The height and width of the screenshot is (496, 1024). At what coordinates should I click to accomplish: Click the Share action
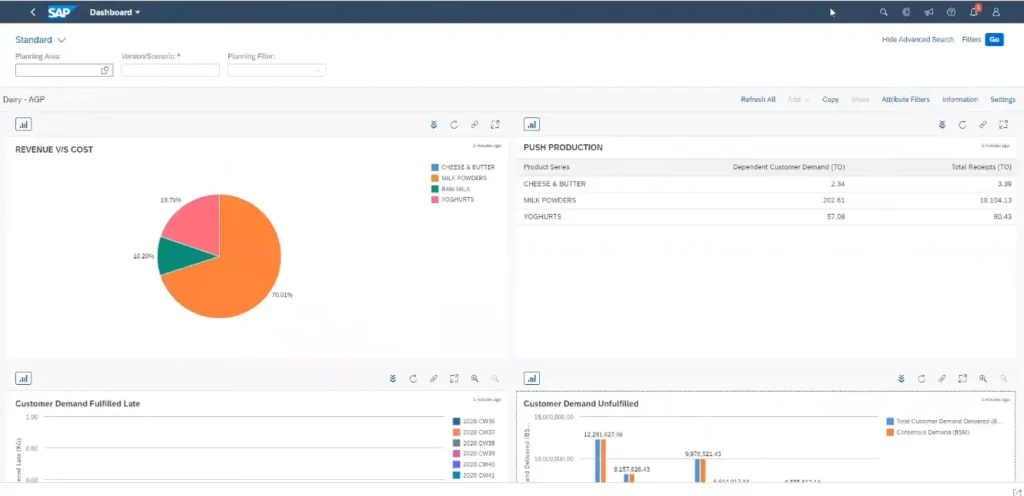[x=860, y=100]
